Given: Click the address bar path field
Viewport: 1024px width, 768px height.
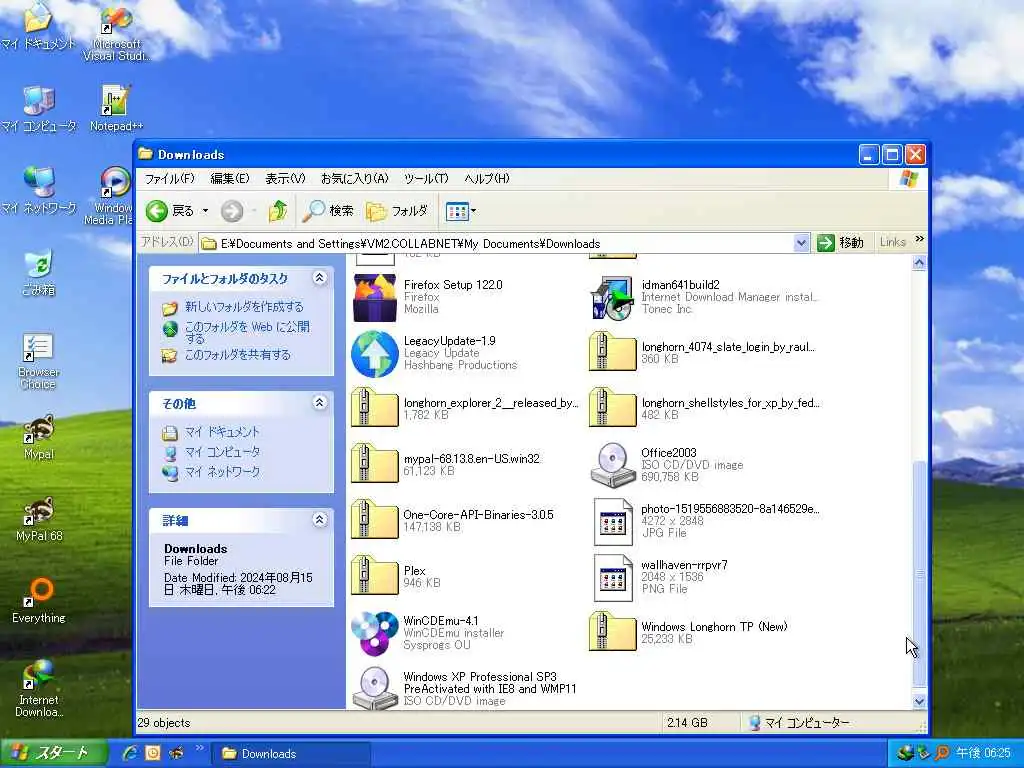Looking at the screenshot, I should coord(496,244).
